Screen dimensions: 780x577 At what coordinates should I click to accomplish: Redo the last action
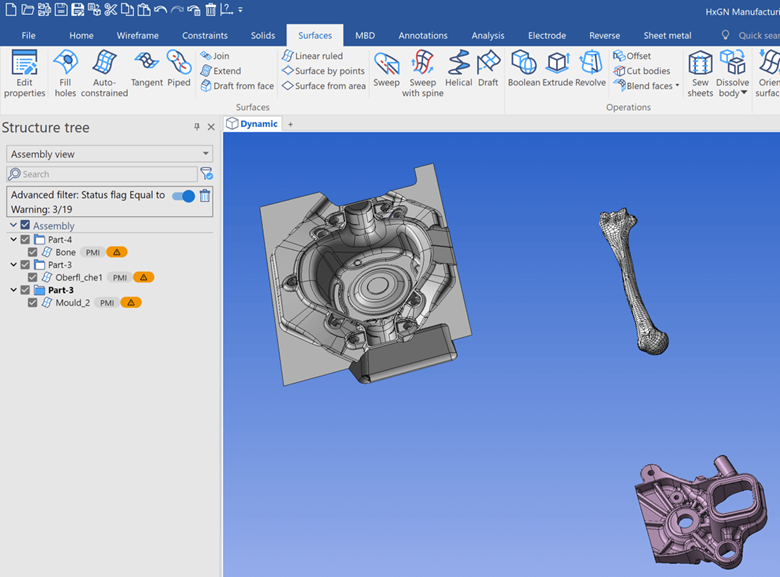click(x=177, y=9)
